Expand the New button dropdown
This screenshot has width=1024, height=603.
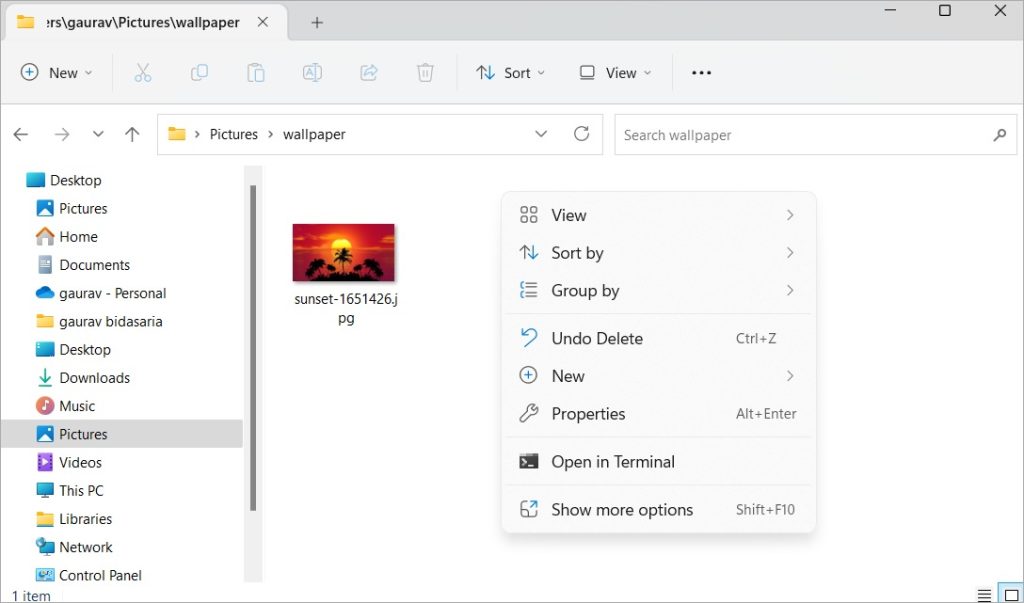[57, 72]
